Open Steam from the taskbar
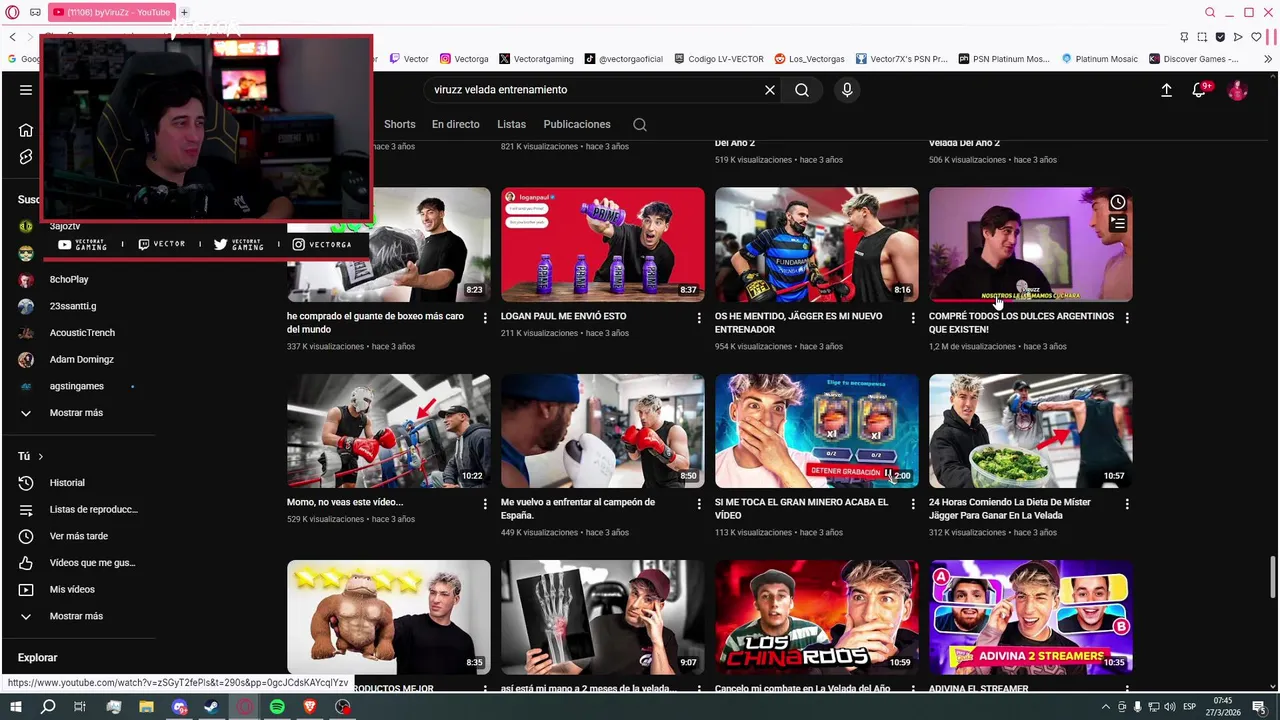 point(212,707)
